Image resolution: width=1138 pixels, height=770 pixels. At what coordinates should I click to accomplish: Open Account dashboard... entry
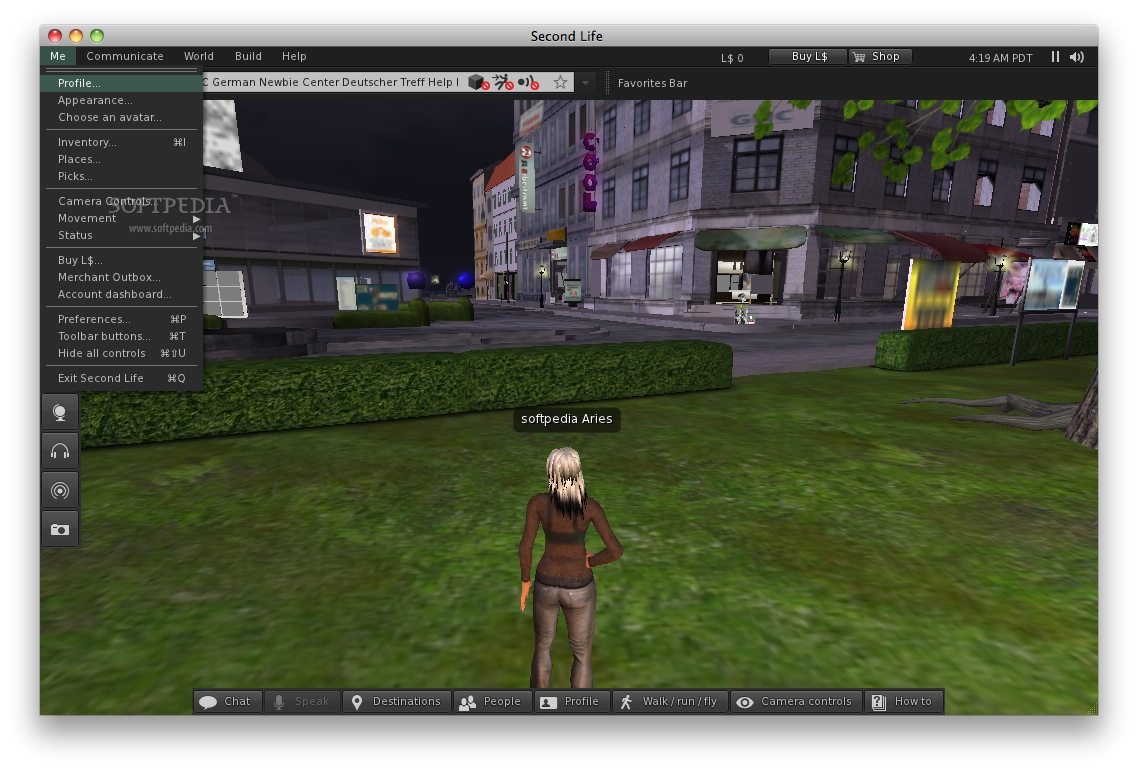click(122, 294)
